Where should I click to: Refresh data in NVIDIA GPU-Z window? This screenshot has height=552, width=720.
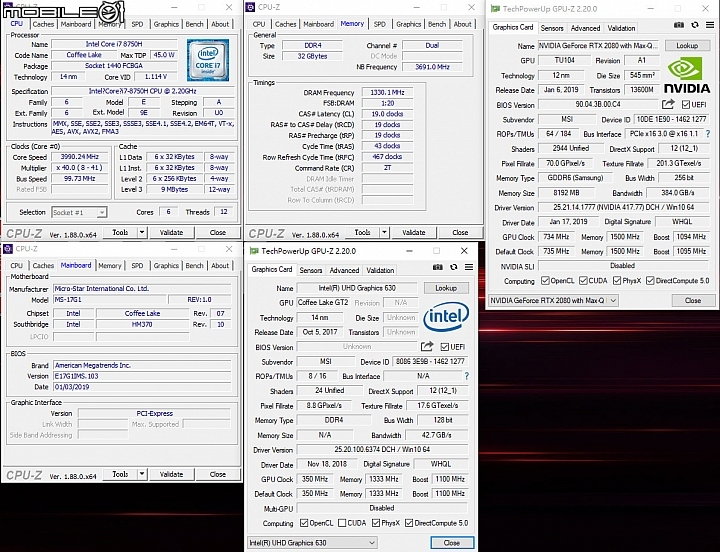[x=695, y=25]
